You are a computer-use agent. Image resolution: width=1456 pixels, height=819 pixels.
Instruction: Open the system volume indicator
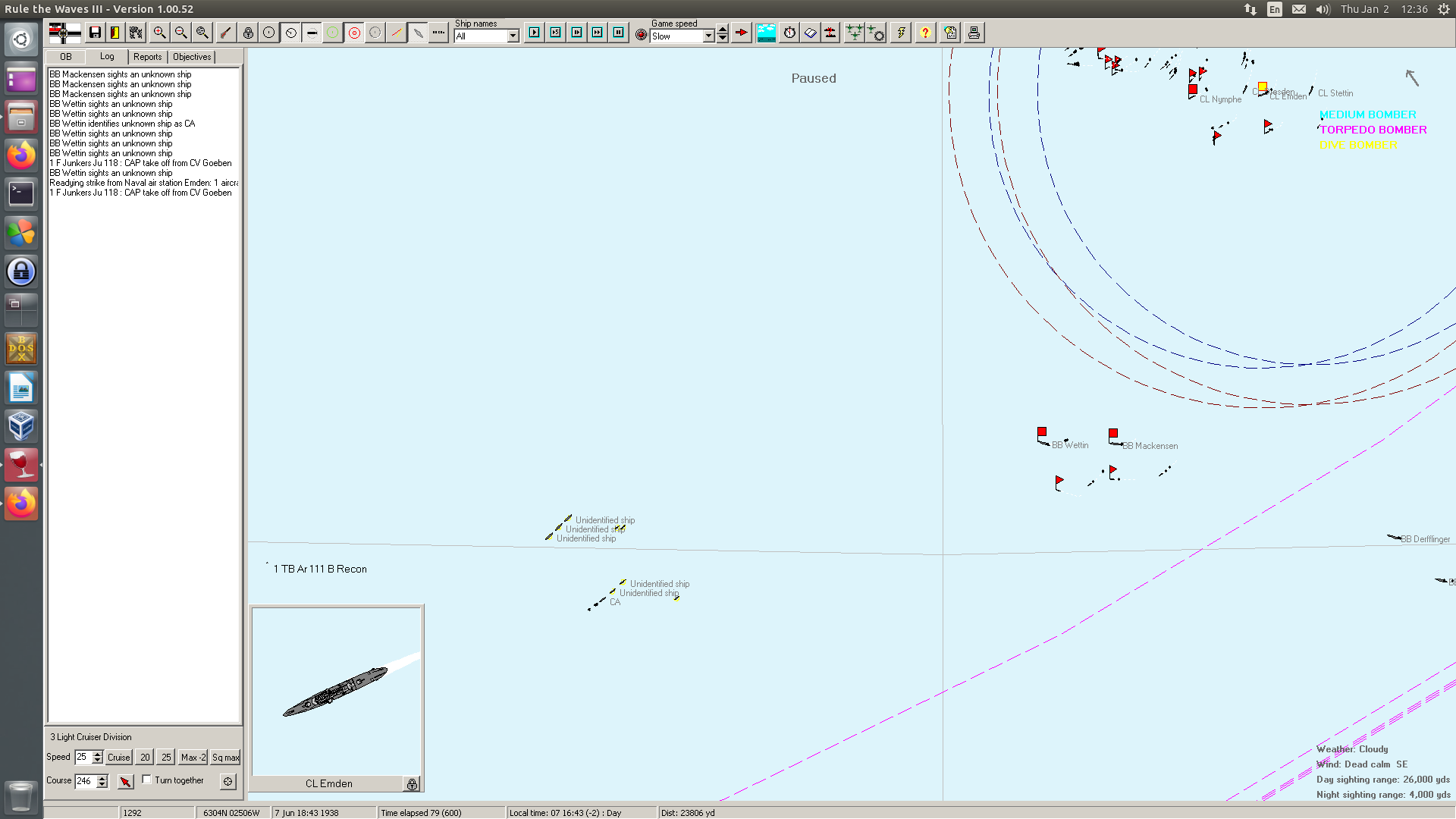point(1323,9)
